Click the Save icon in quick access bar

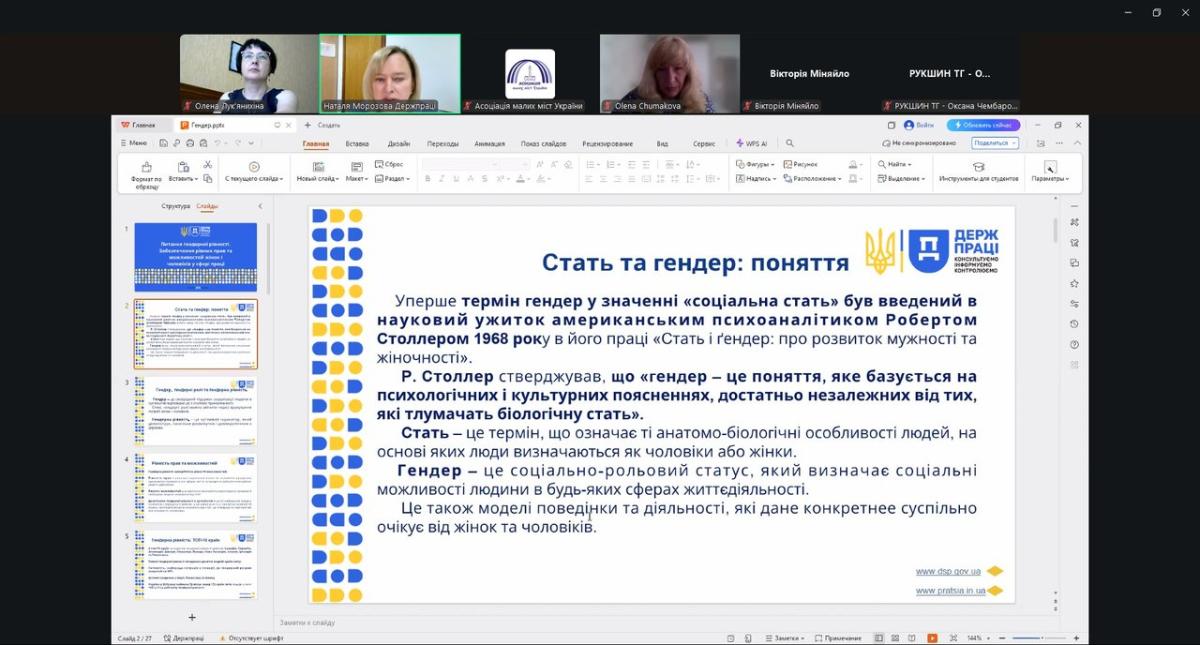point(163,143)
